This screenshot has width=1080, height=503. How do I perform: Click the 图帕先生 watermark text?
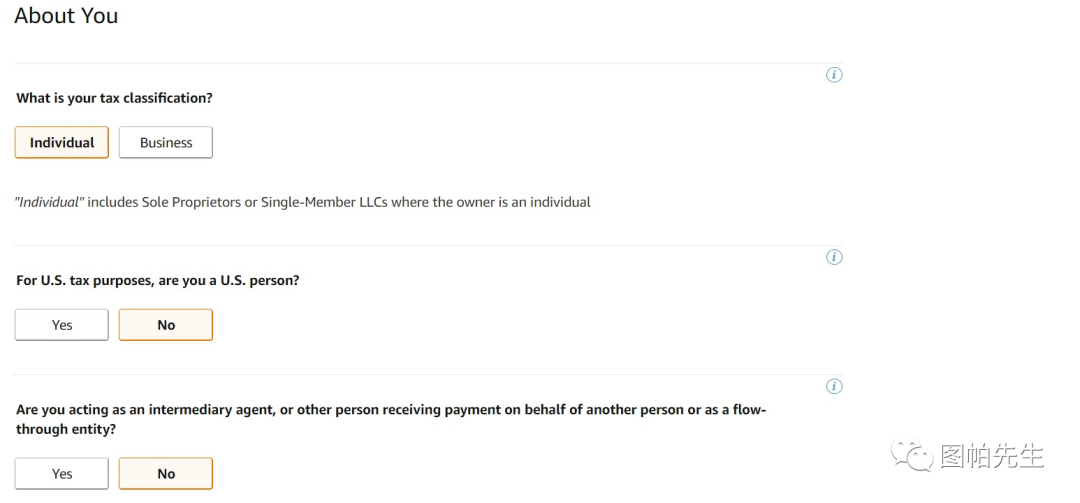pos(992,457)
